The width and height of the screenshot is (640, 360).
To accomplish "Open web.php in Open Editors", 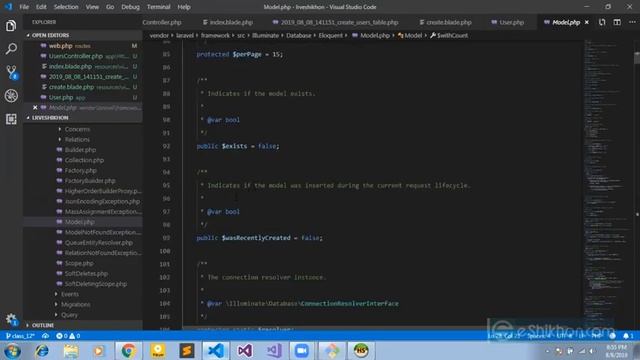I will point(83,46).
